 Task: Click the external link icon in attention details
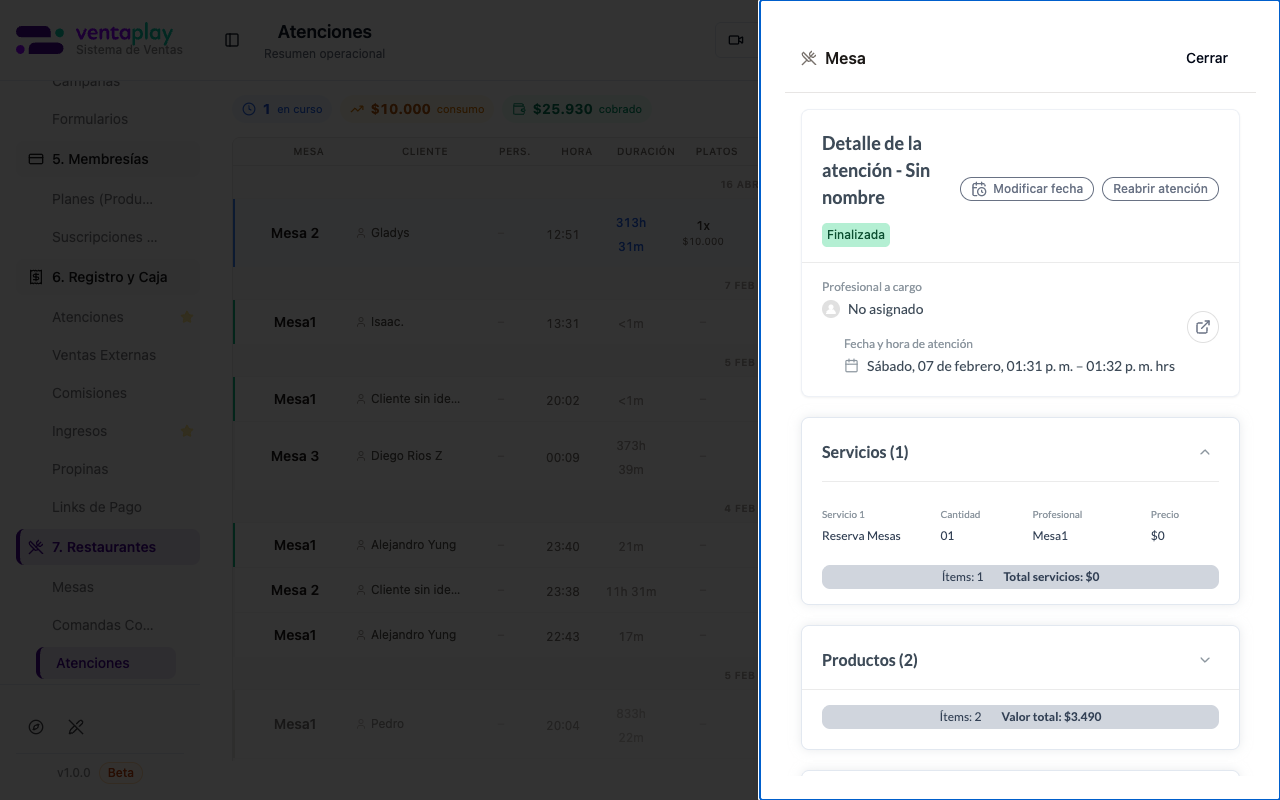click(1203, 327)
